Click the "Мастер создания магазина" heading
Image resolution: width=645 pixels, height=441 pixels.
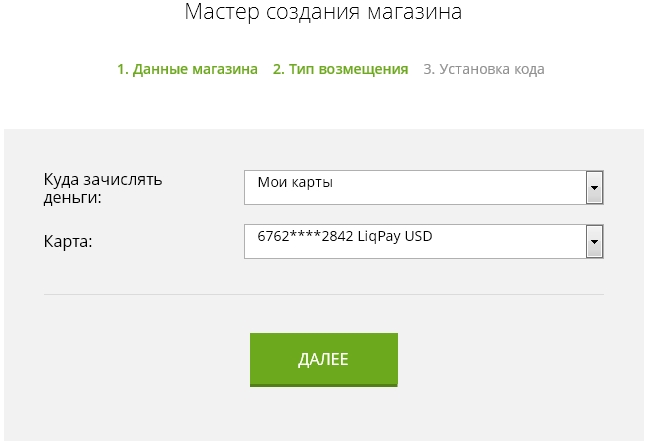pyautogui.click(x=323, y=14)
